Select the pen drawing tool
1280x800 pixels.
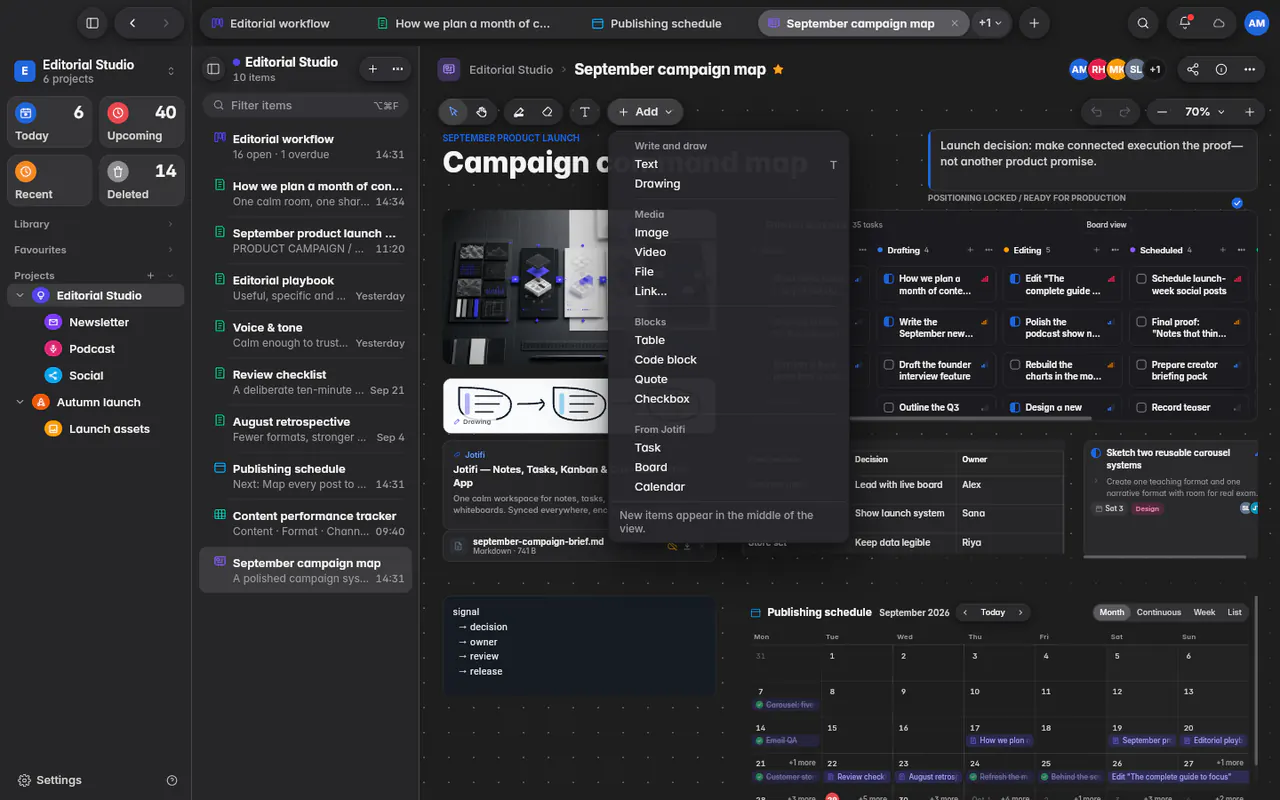(x=518, y=112)
